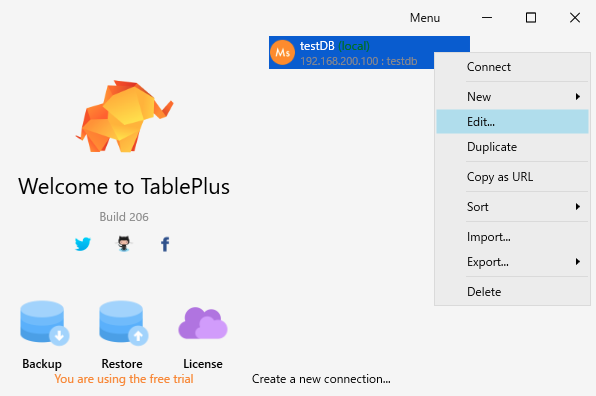Open the Menu button in title bar
This screenshot has height=396, width=596.
pos(425,18)
